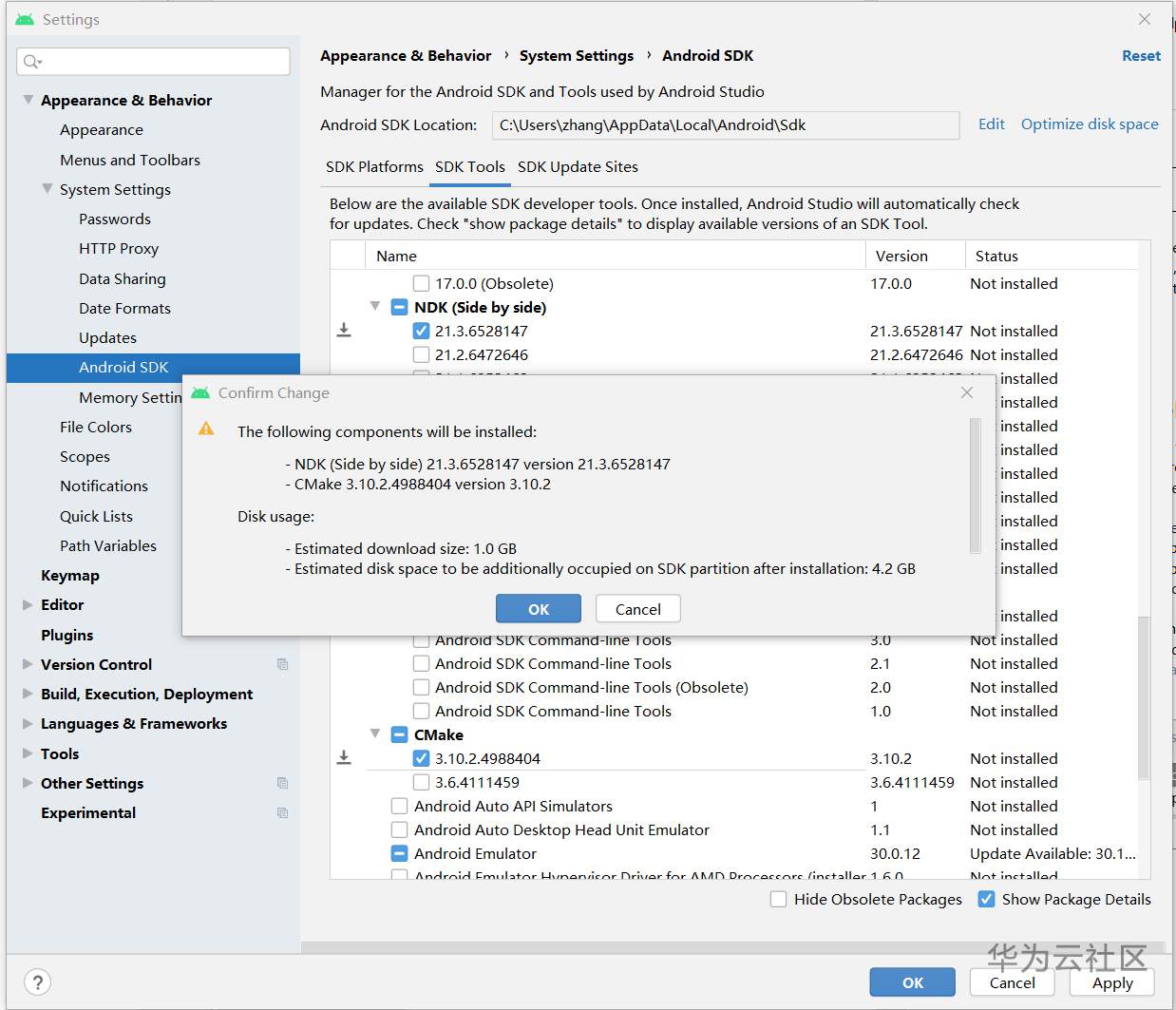This screenshot has height=1010, width=1176.
Task: Click copy icon next to Other Settings
Action: [x=282, y=783]
